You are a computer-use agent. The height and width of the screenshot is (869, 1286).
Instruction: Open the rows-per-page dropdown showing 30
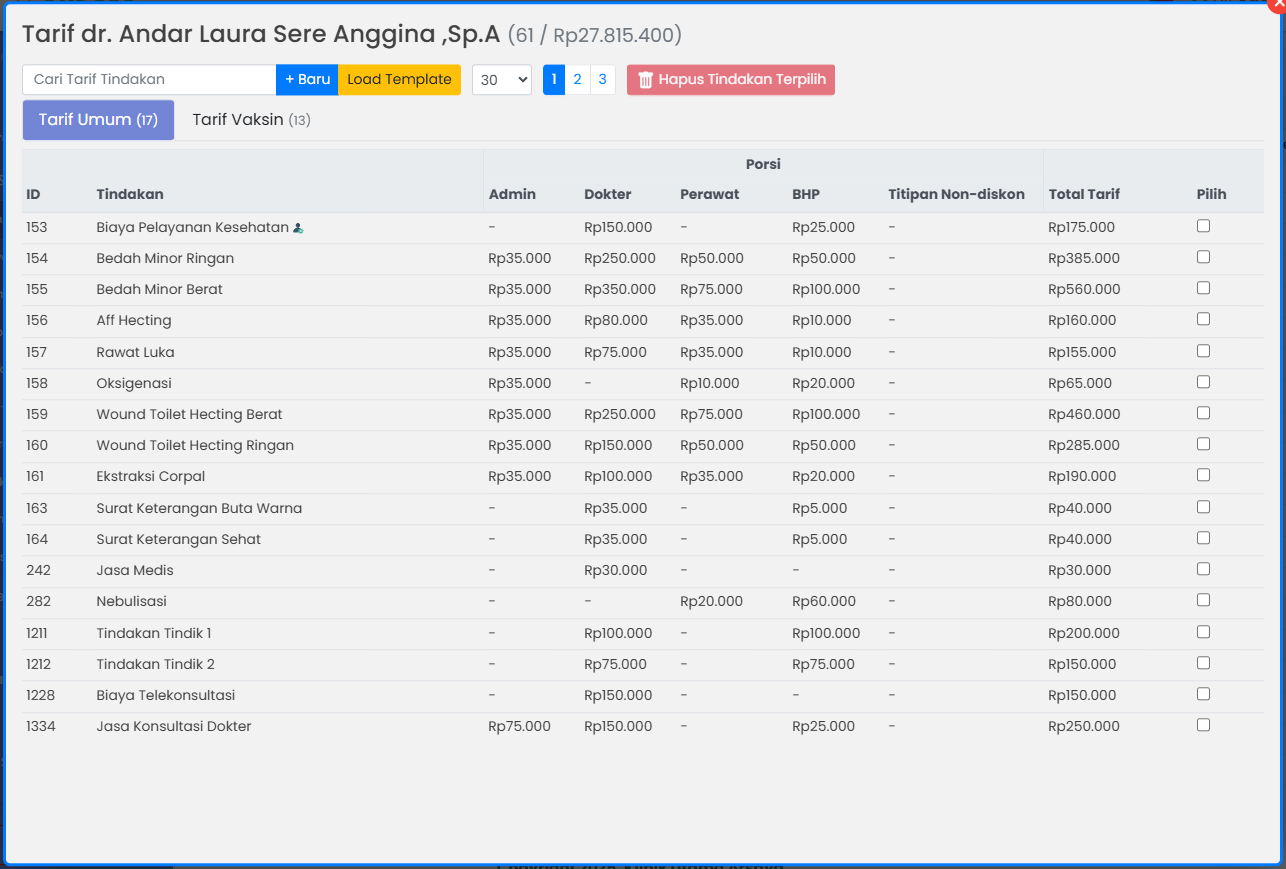point(501,80)
